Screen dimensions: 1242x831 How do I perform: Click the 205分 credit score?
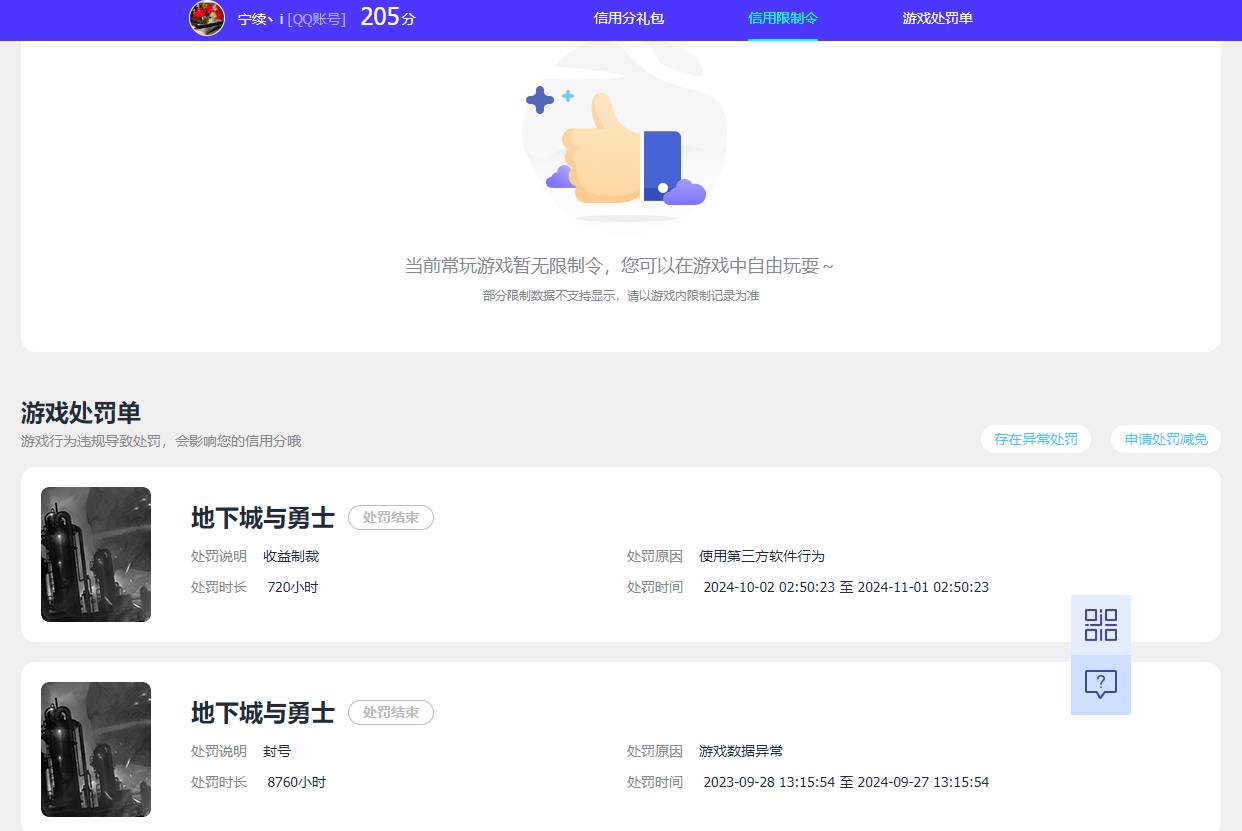(x=386, y=17)
